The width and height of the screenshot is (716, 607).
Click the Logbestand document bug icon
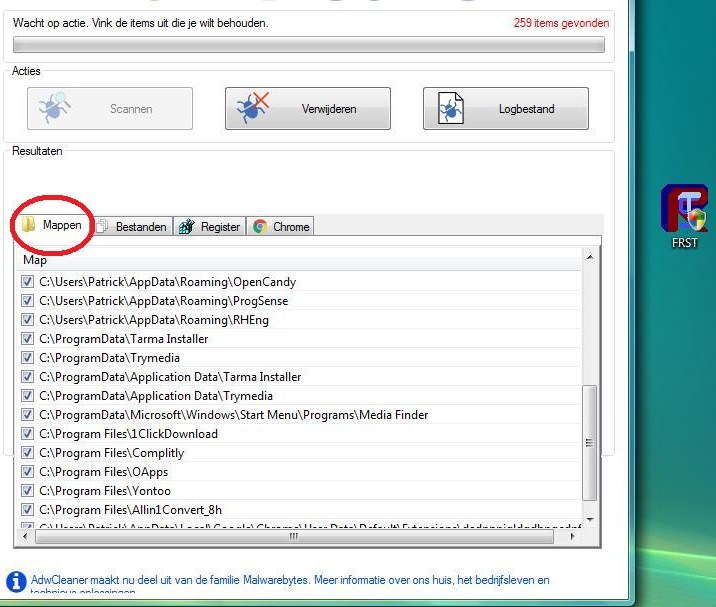[451, 108]
